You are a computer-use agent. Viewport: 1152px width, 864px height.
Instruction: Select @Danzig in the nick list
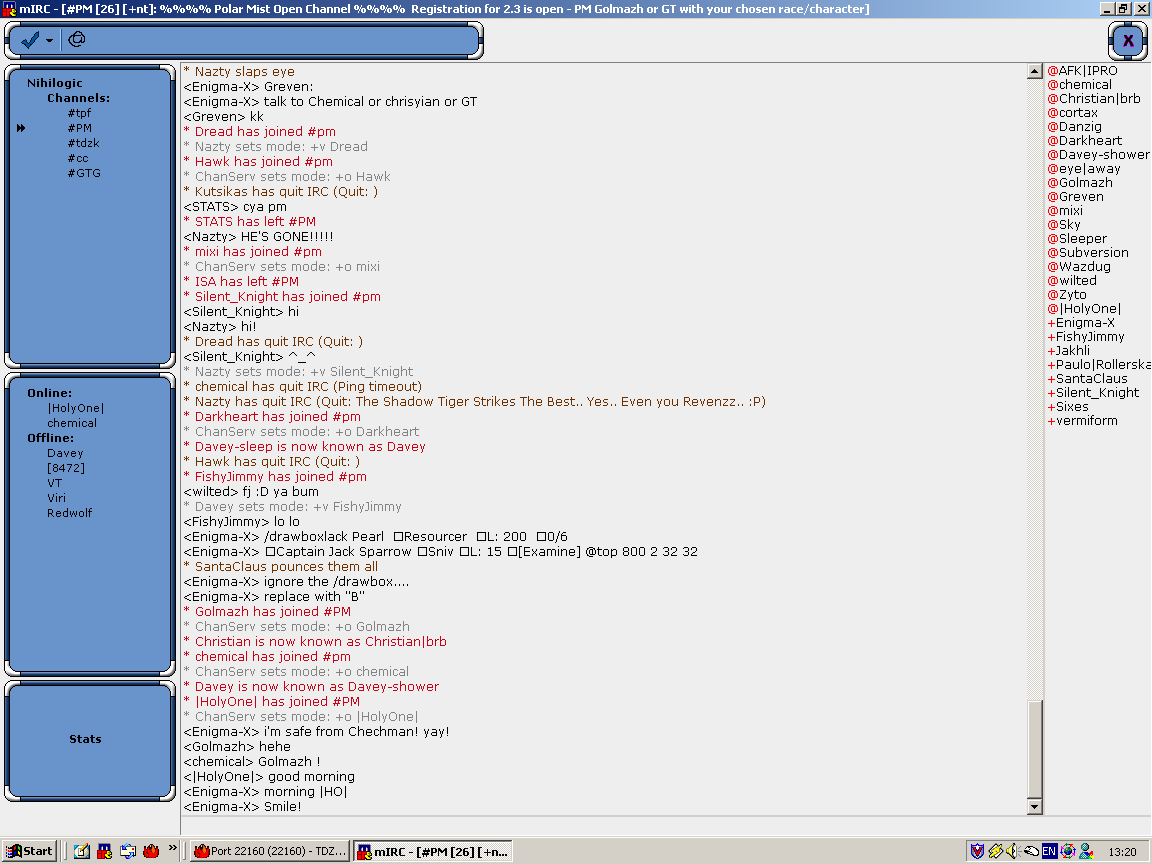click(x=1074, y=126)
